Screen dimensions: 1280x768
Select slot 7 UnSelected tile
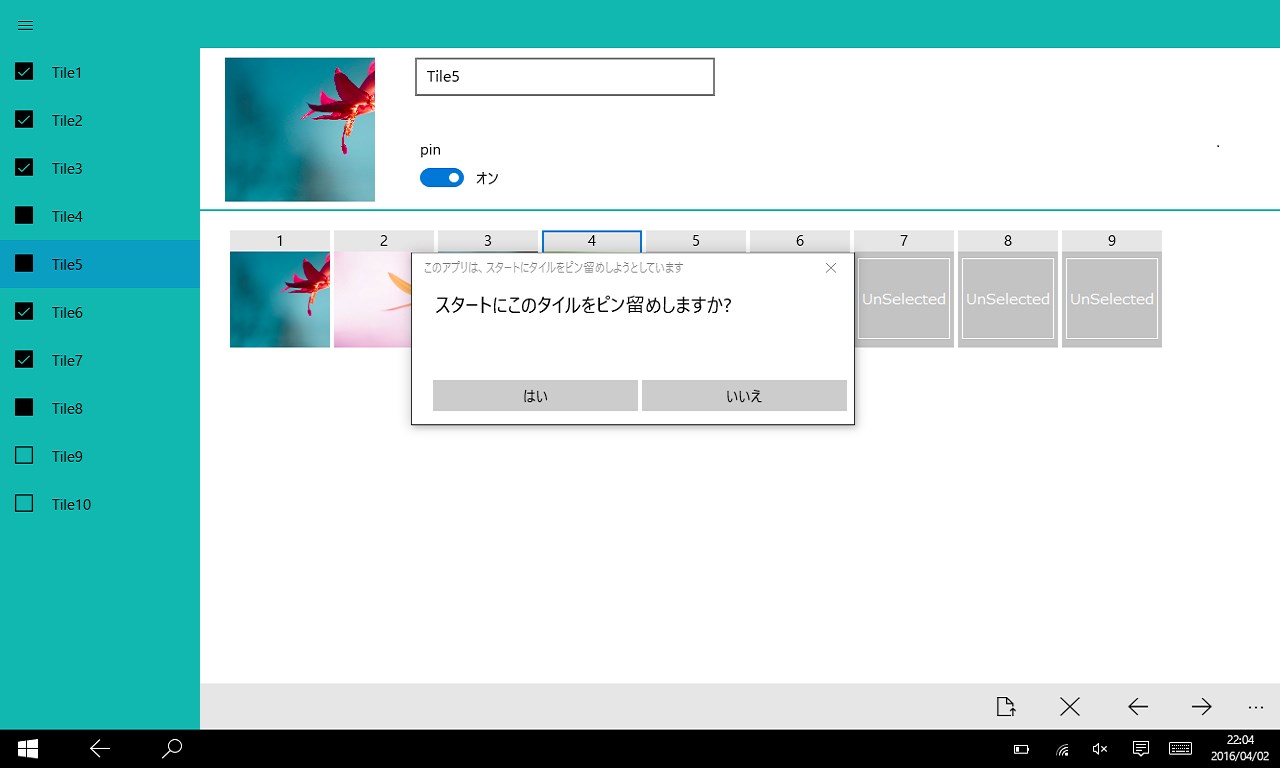tap(904, 298)
